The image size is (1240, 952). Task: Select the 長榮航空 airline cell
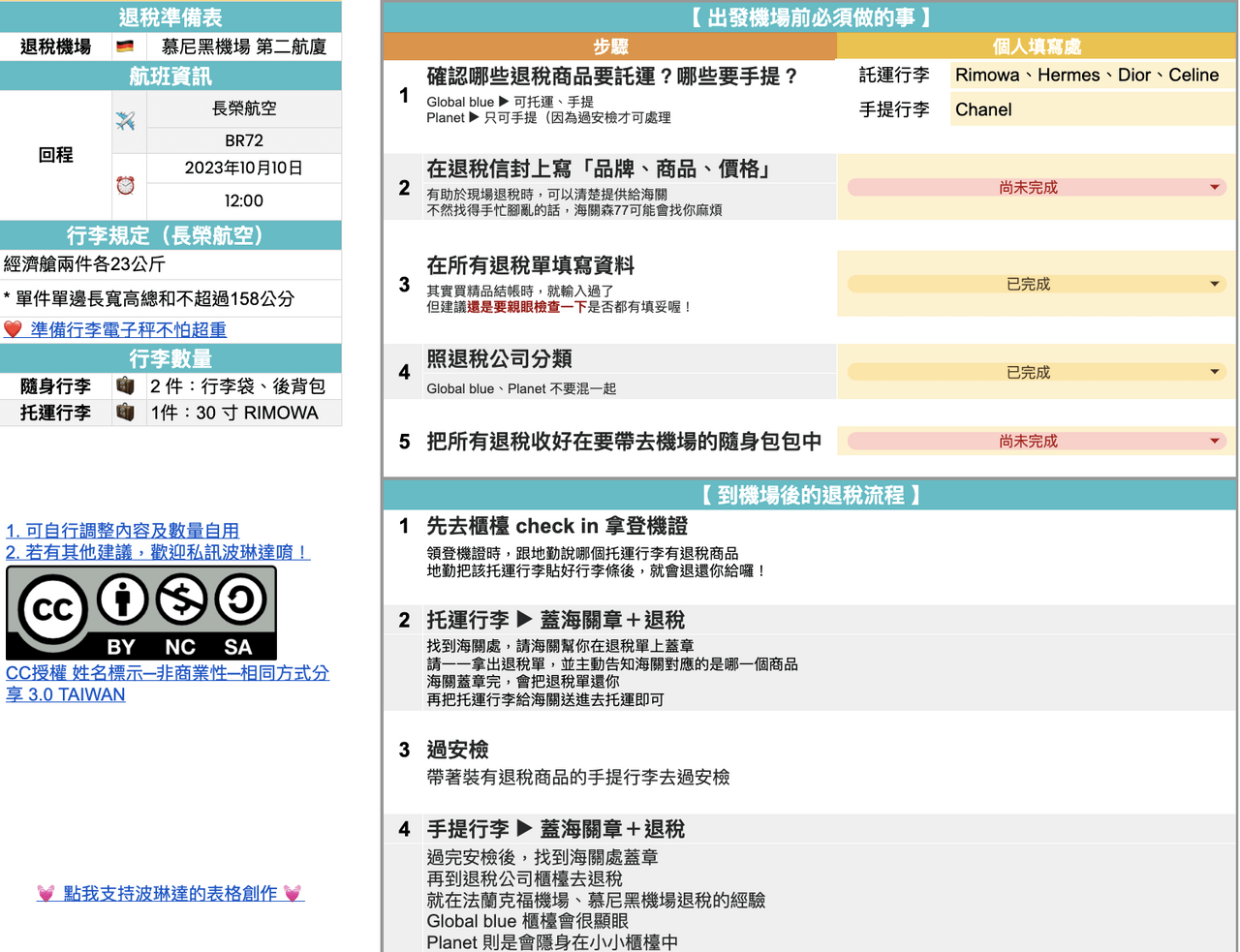coord(244,108)
